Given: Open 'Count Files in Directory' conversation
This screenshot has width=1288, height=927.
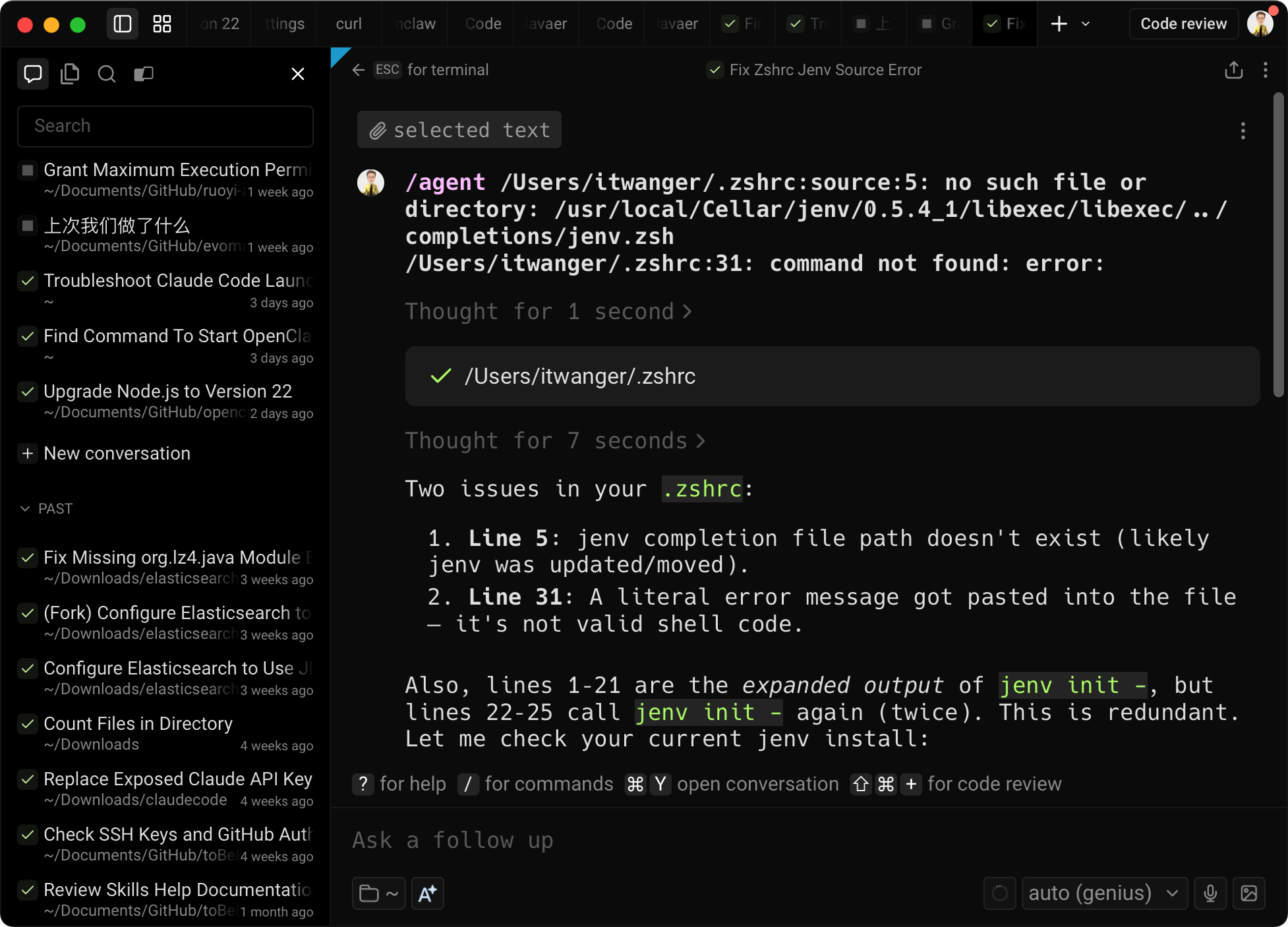Looking at the screenshot, I should (138, 724).
